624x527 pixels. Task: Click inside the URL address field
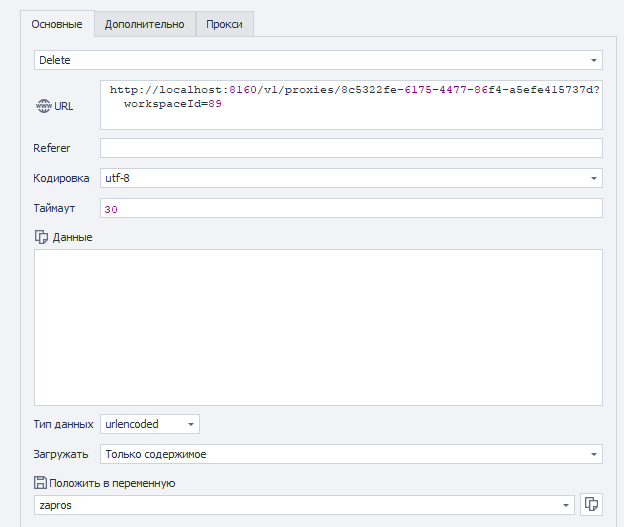350,118
